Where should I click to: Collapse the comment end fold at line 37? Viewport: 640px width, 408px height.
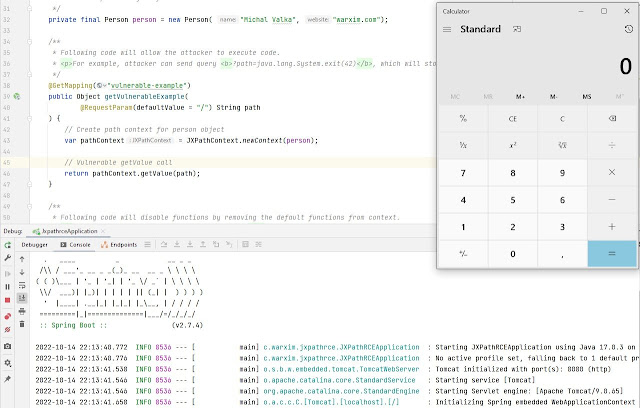click(x=29, y=75)
